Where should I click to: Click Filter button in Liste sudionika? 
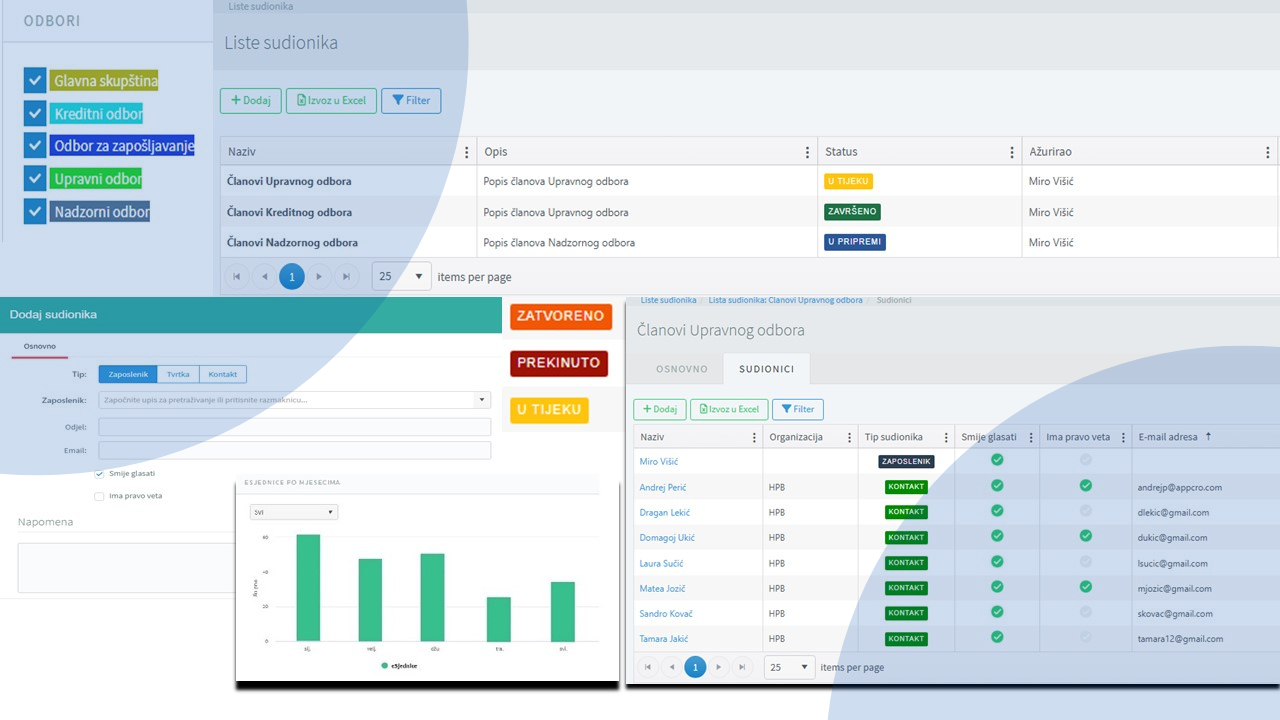pos(411,100)
